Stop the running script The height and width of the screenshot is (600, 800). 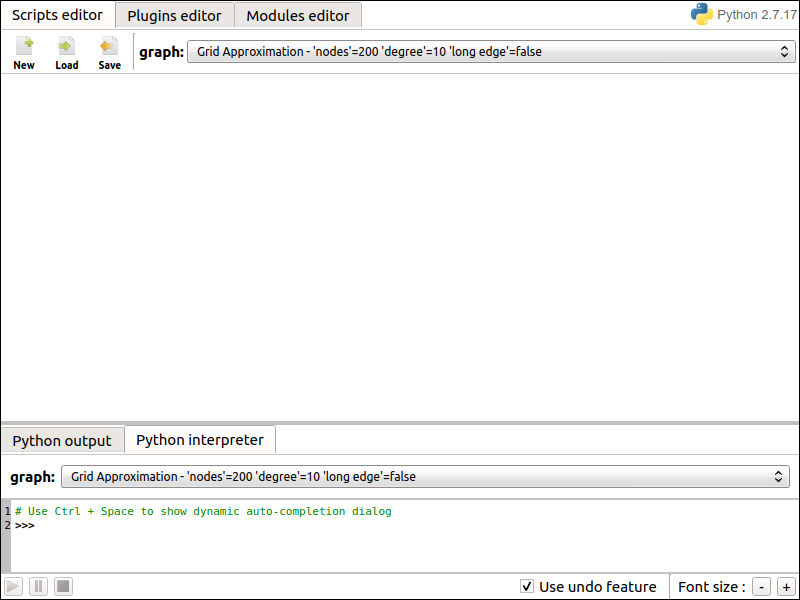[x=63, y=587]
